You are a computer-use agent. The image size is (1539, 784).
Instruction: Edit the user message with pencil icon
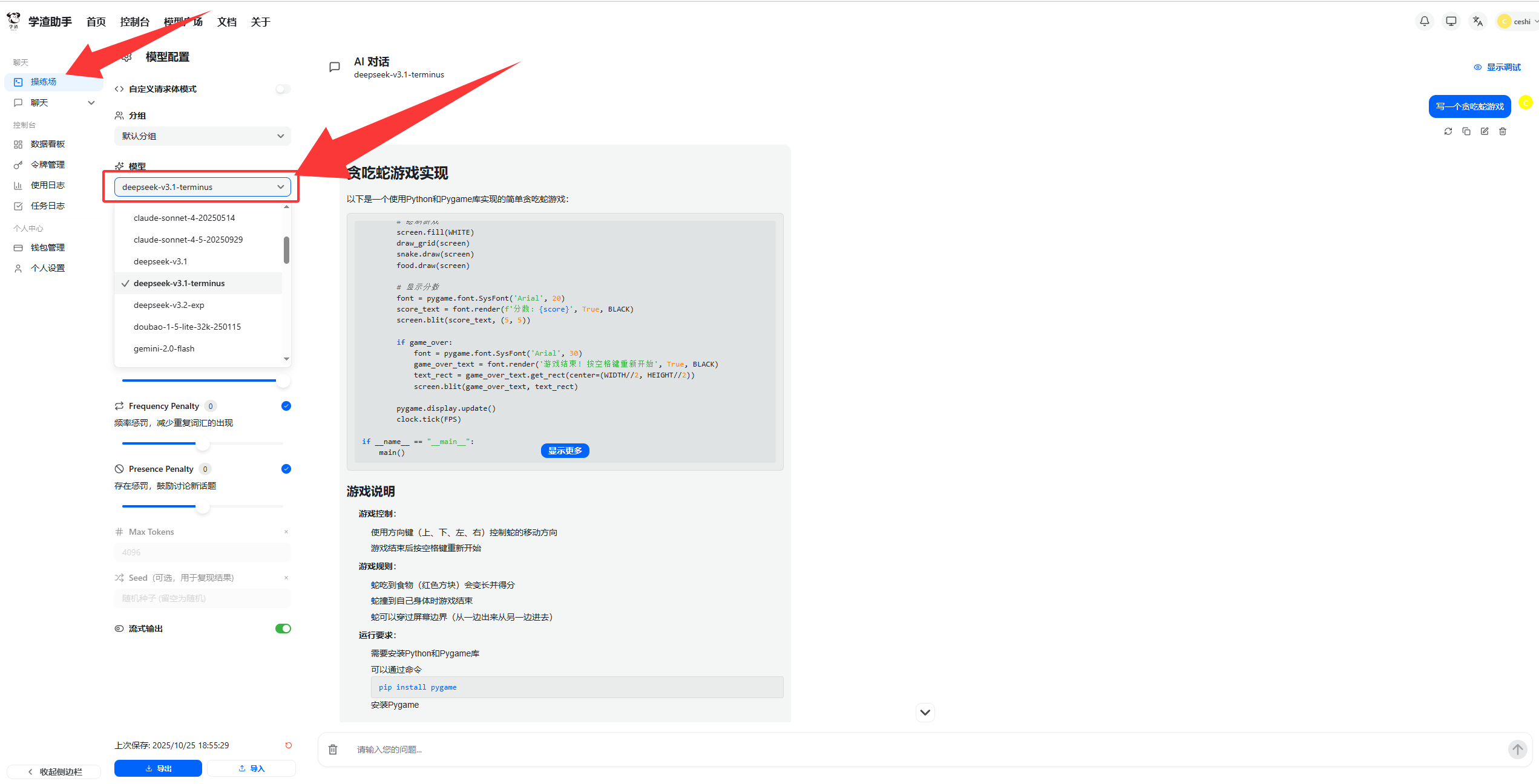pyautogui.click(x=1484, y=131)
